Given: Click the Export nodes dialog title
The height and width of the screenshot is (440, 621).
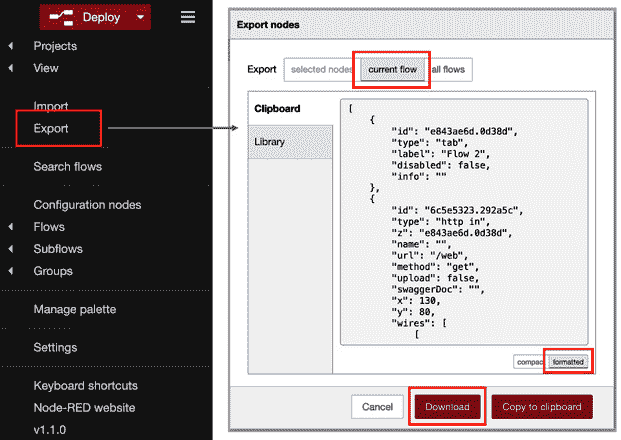Looking at the screenshot, I should coord(268,25).
